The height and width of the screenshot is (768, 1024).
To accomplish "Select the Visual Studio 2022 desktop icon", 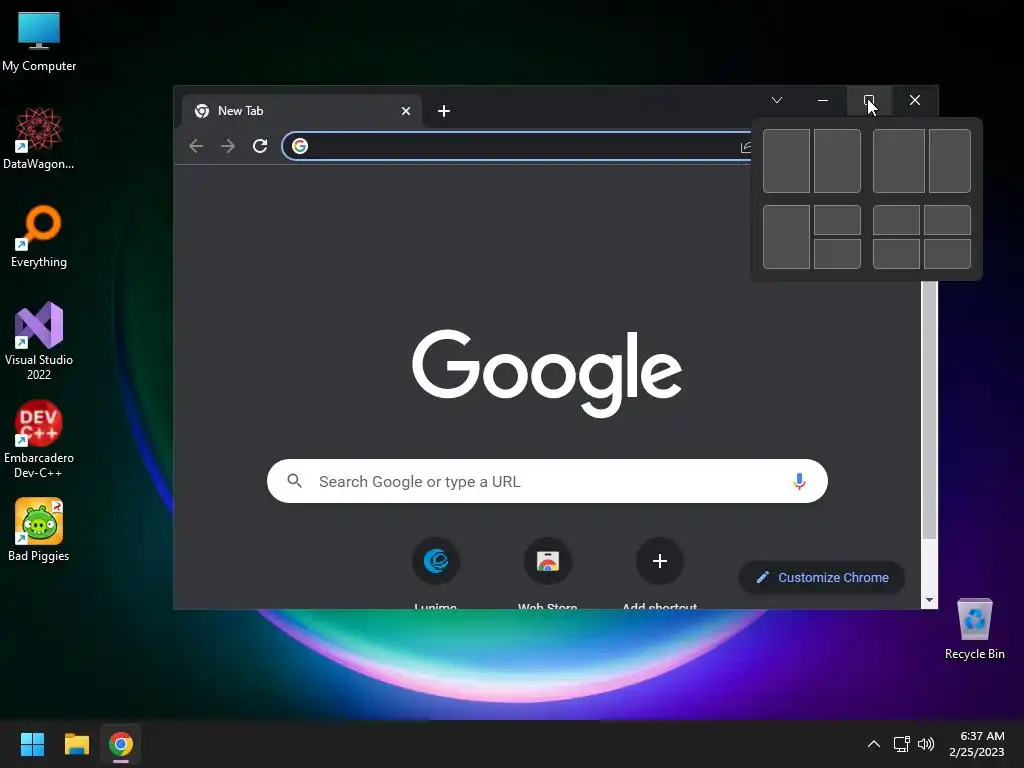I will [39, 340].
